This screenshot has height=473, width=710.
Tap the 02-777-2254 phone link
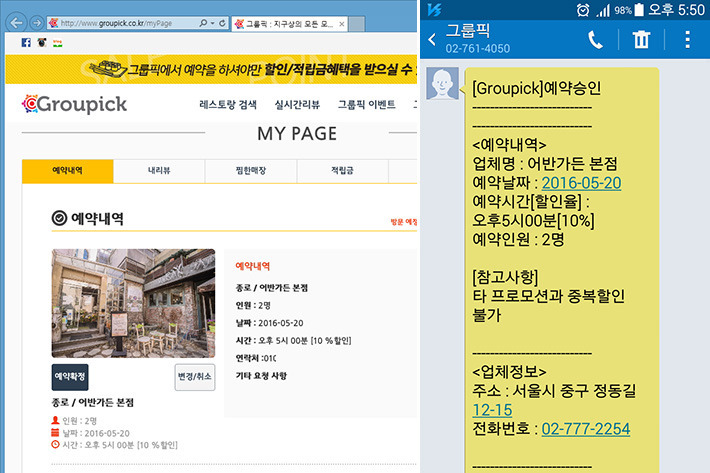click(586, 429)
